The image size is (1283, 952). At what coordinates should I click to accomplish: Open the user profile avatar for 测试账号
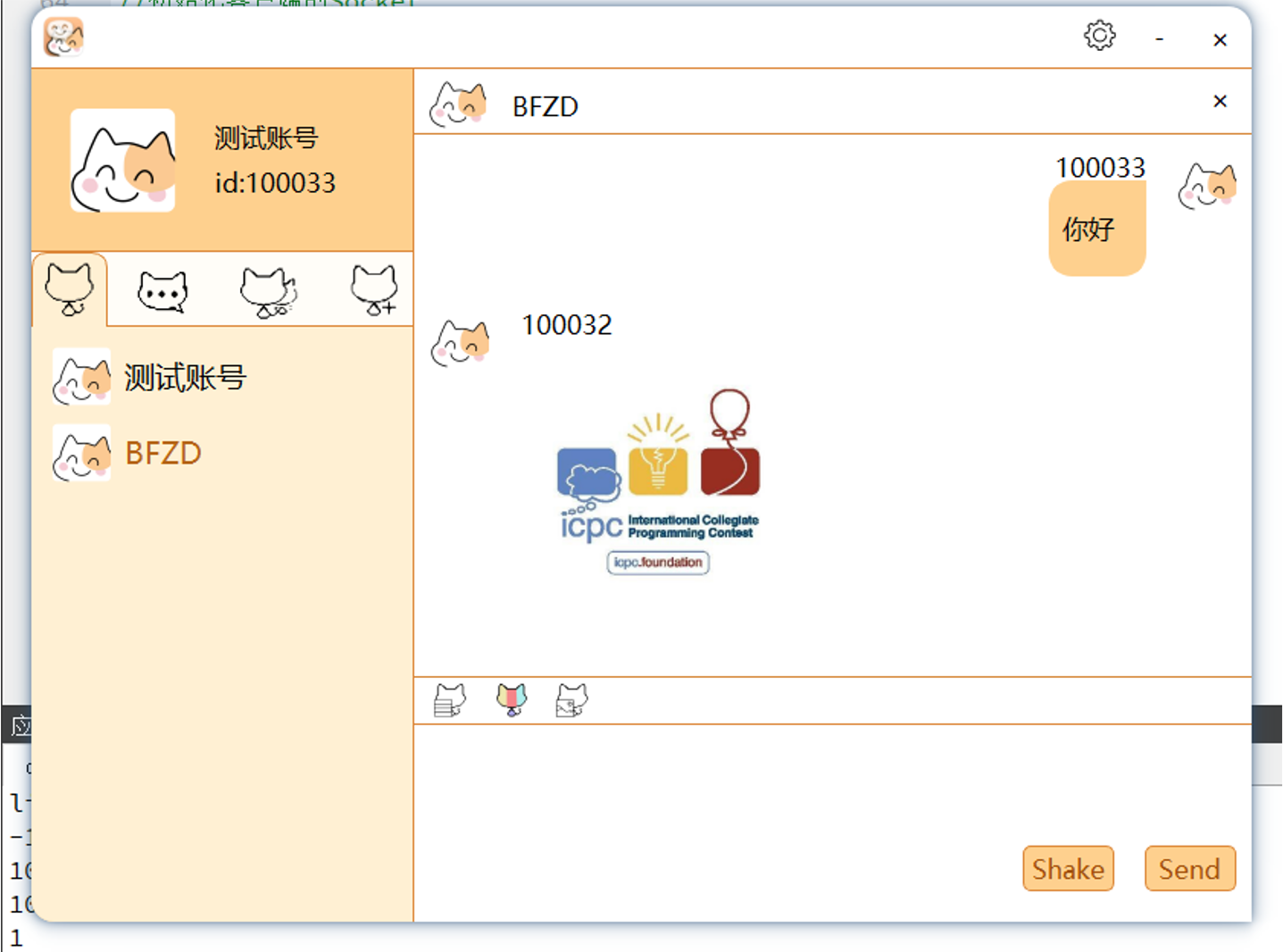click(123, 161)
